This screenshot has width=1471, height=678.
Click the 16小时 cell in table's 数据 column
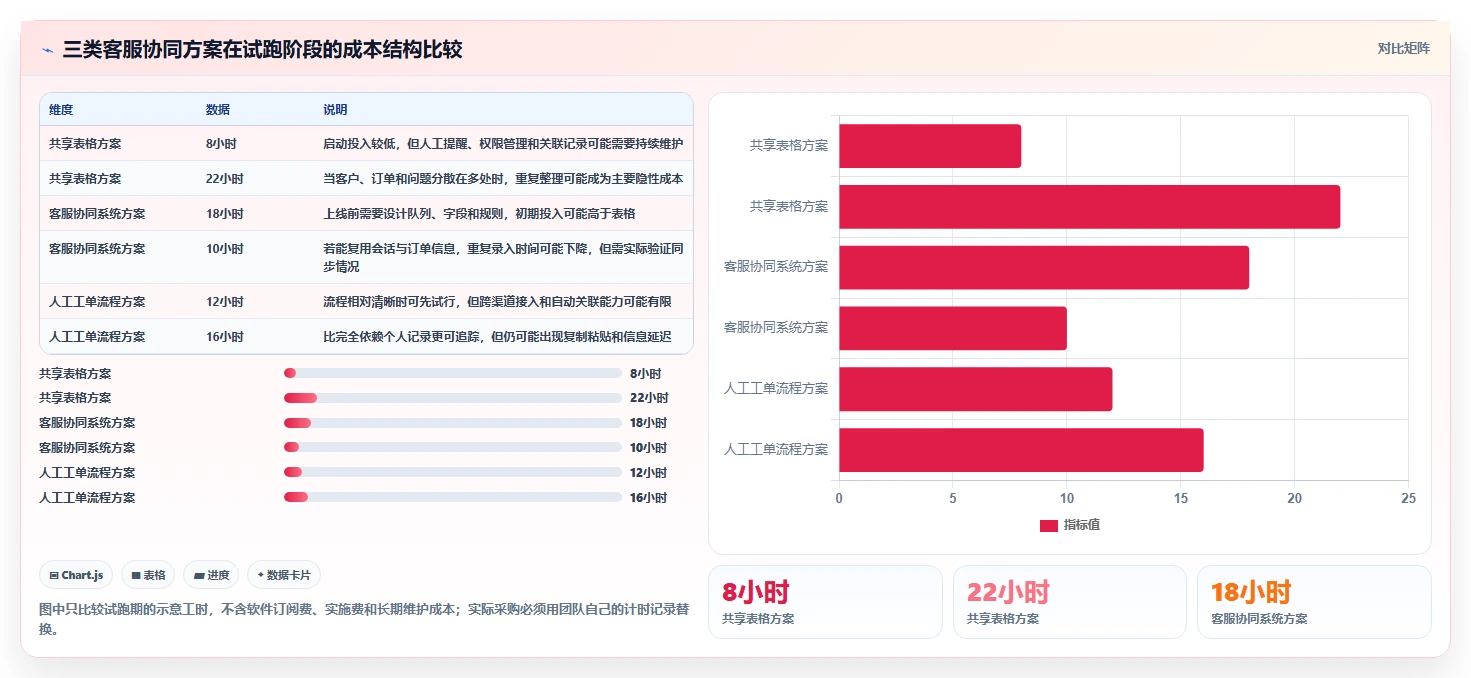click(x=224, y=337)
